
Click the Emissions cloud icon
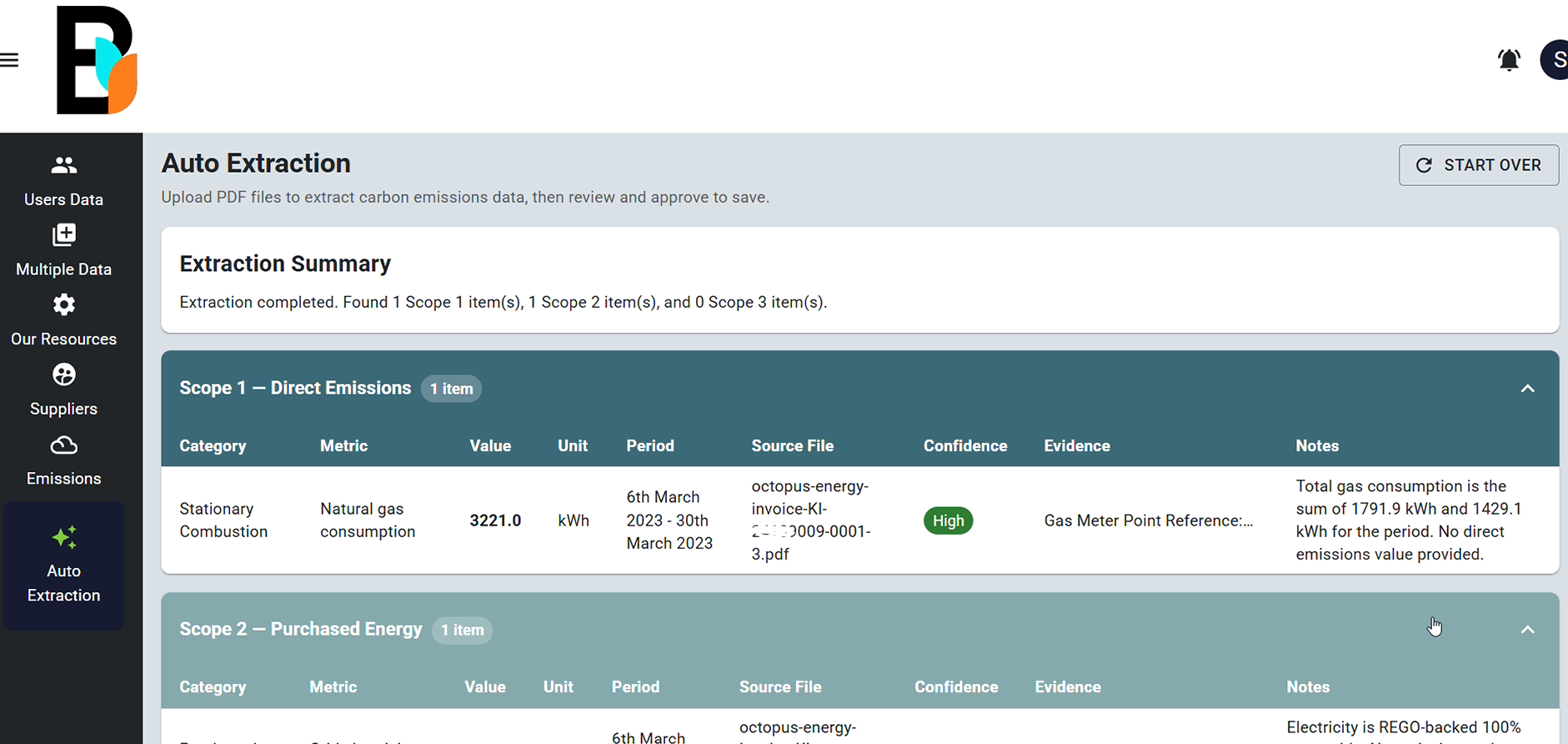point(64,445)
